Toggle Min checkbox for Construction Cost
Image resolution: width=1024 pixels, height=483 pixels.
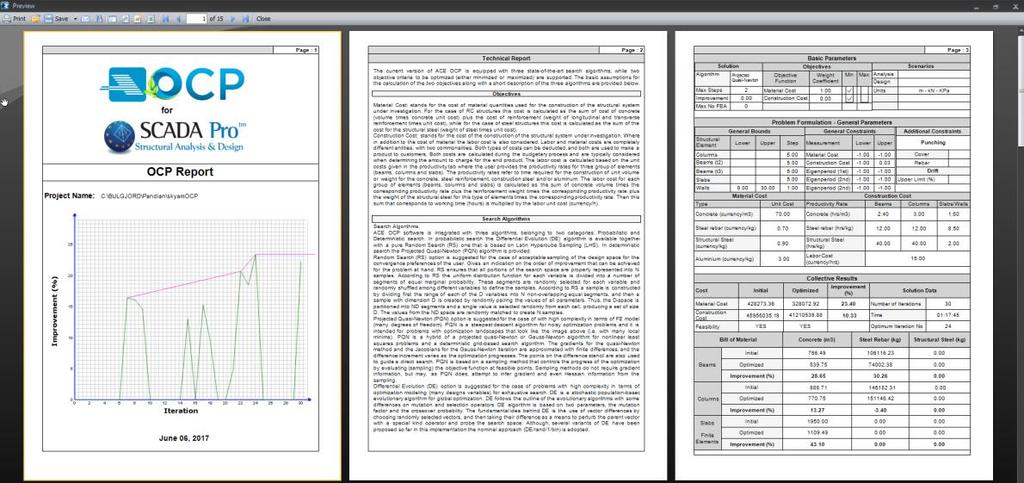pos(849,99)
